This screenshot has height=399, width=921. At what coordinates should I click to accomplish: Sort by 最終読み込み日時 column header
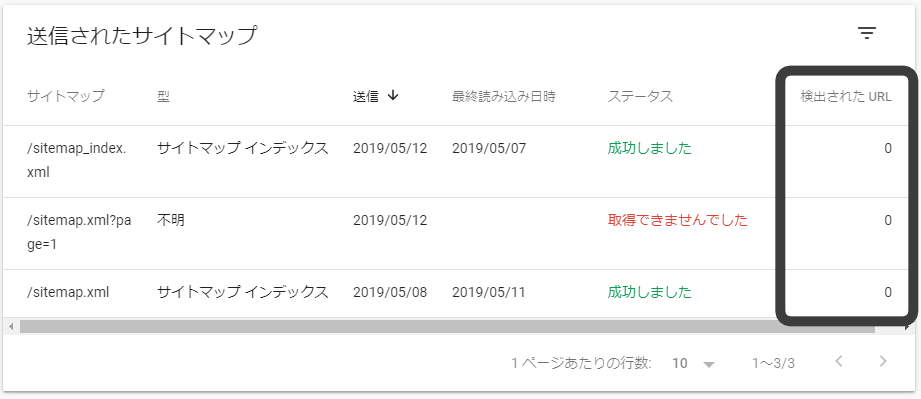click(x=503, y=96)
